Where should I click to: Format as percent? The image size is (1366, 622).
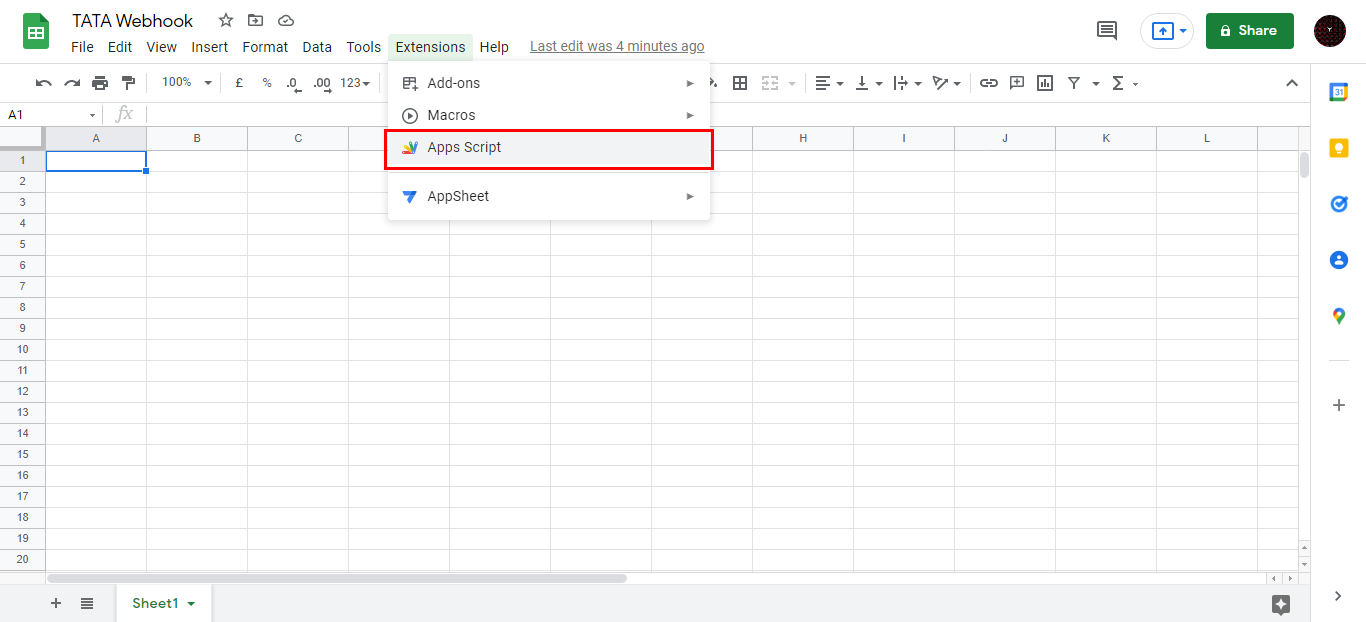click(x=267, y=83)
